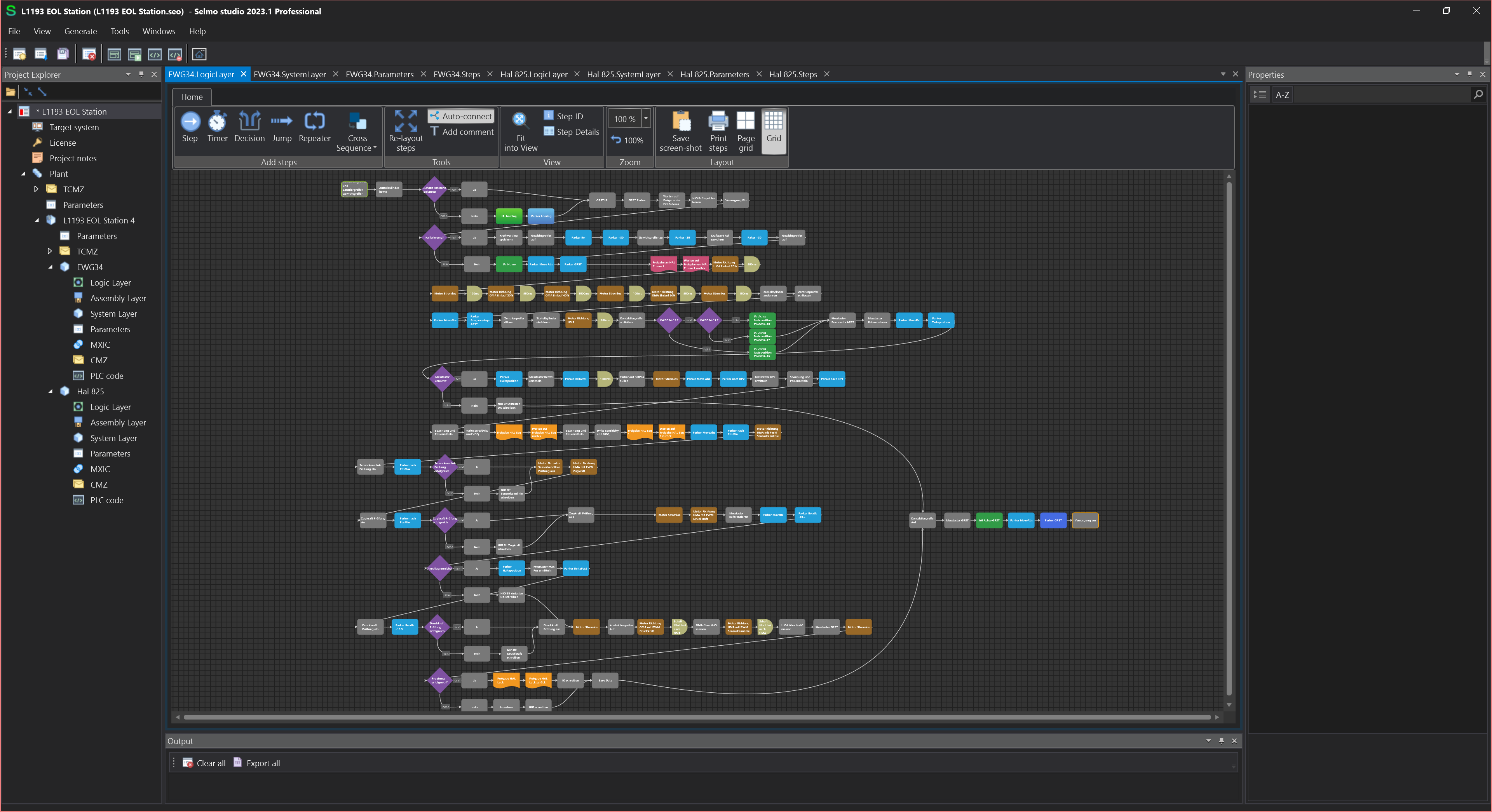
Task: Collapse all nodes in Project Explorer
Action: [x=27, y=92]
